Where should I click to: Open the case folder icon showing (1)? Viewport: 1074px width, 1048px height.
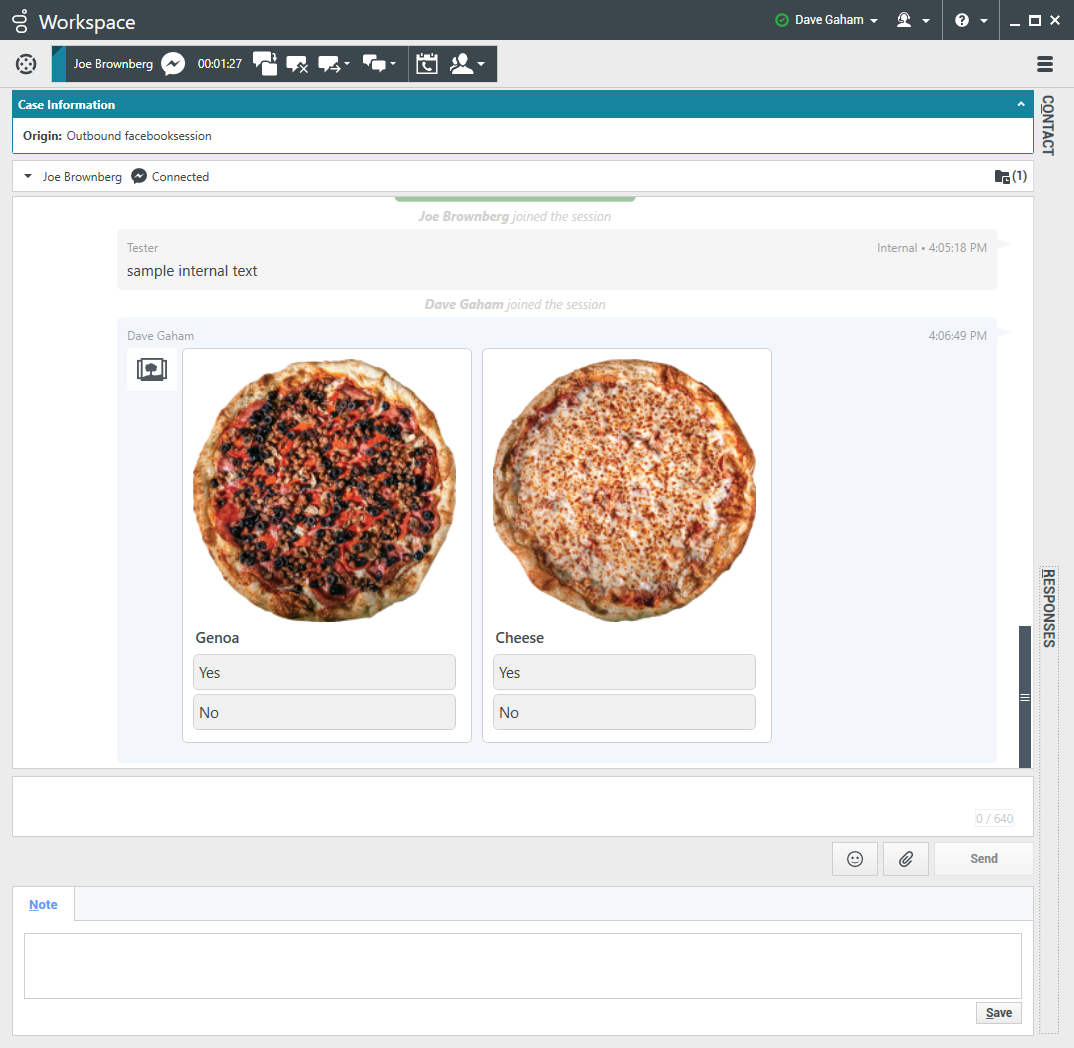click(x=1003, y=177)
